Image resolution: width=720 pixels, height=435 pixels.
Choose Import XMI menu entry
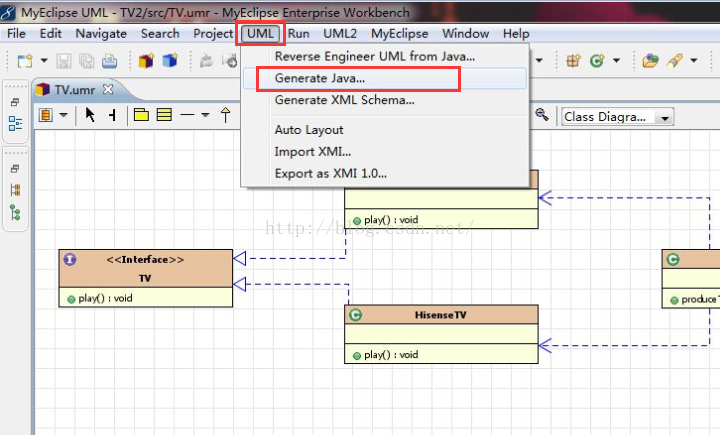coord(385,152)
